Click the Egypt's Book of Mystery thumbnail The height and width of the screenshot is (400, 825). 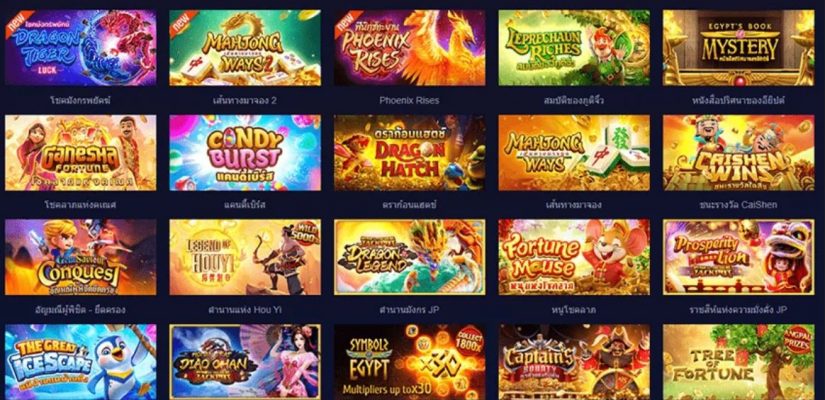(739, 48)
